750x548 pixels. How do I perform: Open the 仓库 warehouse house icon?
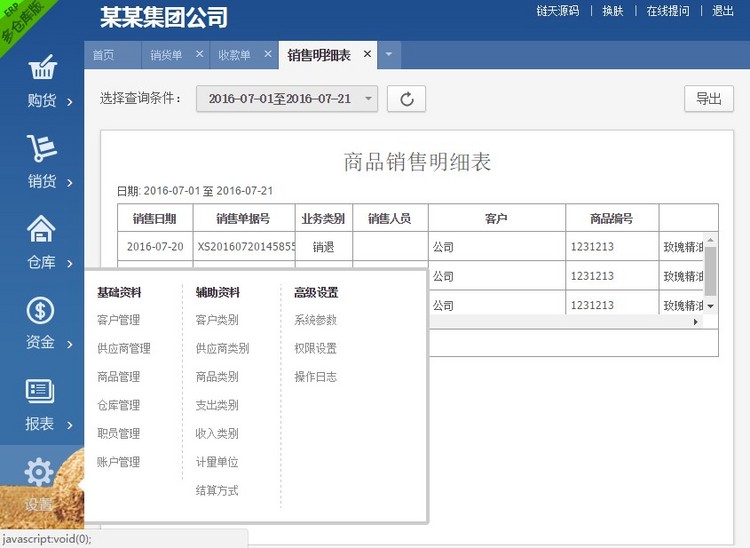click(42, 230)
